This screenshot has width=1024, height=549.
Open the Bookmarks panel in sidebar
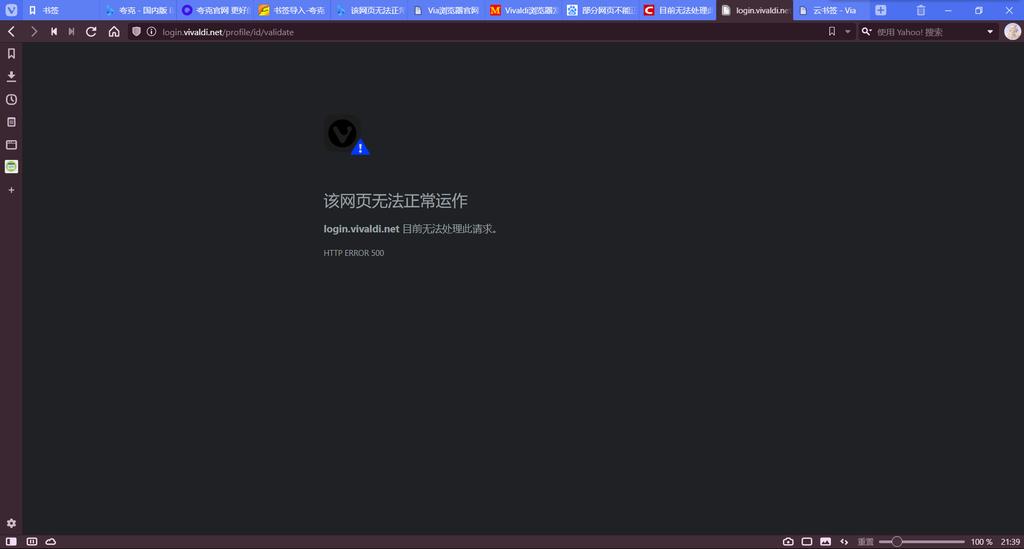[x=11, y=54]
